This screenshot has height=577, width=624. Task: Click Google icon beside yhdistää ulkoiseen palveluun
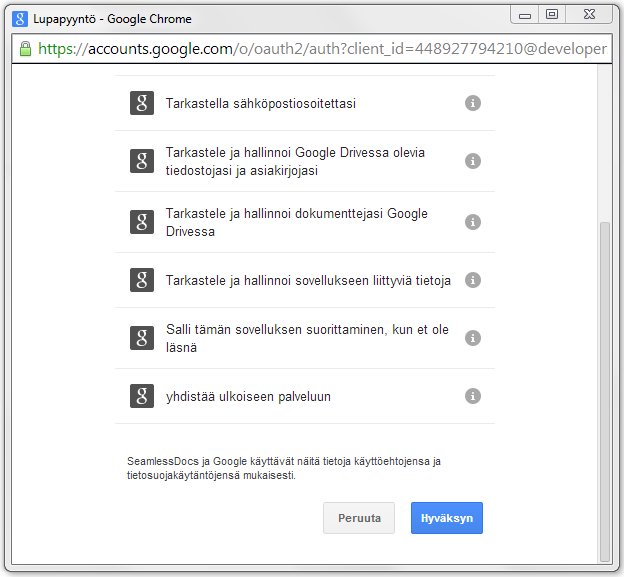click(x=142, y=396)
